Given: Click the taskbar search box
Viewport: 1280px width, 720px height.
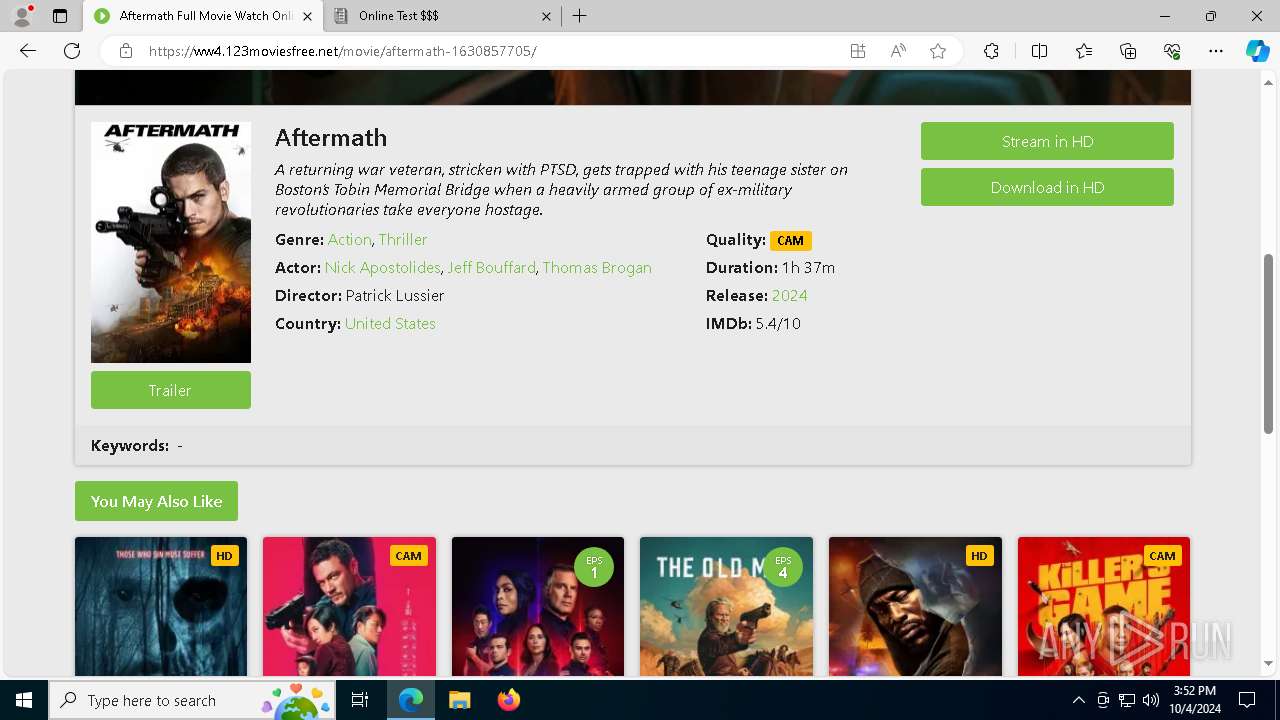Looking at the screenshot, I should pyautogui.click(x=192, y=700).
